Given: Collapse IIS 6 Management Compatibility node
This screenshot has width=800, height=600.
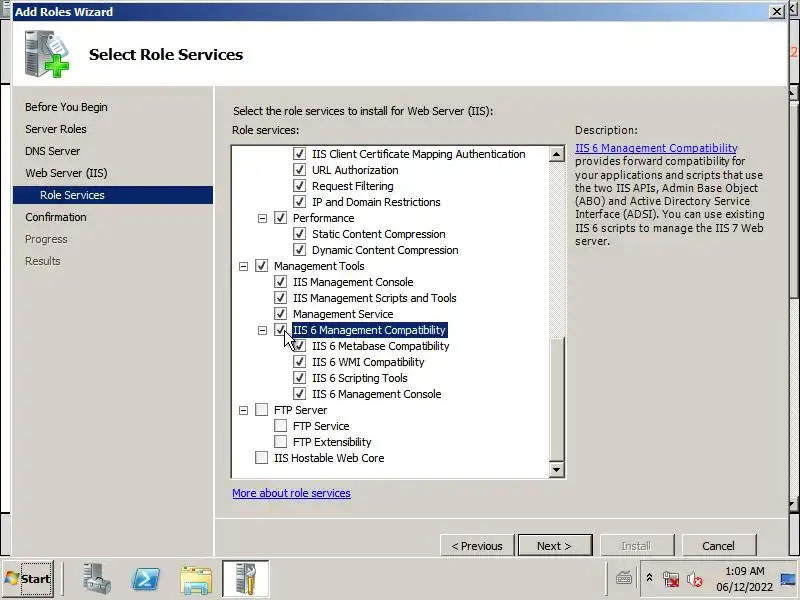Looking at the screenshot, I should tap(262, 331).
